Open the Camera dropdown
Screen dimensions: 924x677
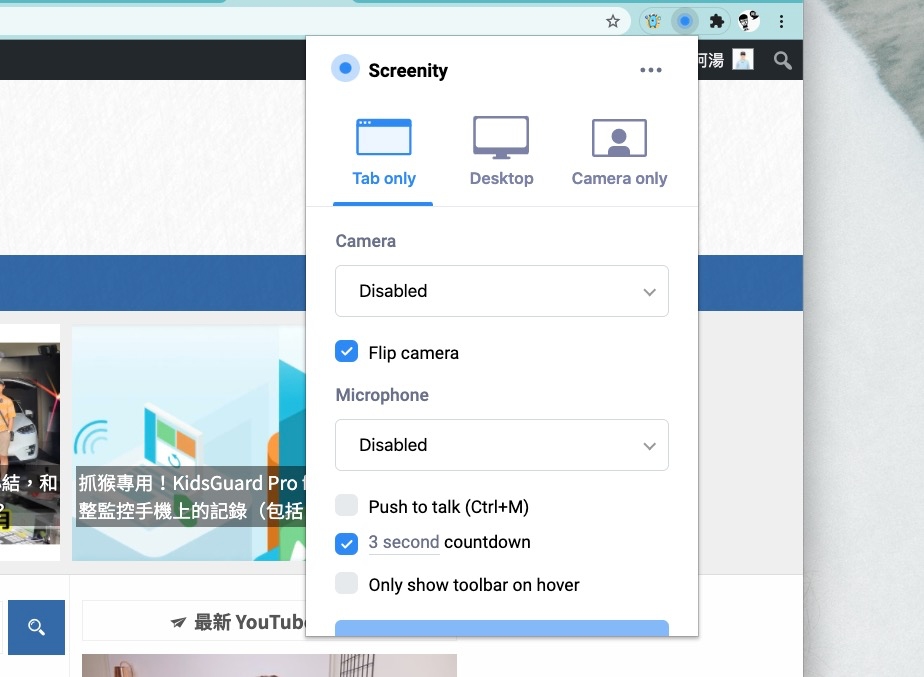(501, 291)
